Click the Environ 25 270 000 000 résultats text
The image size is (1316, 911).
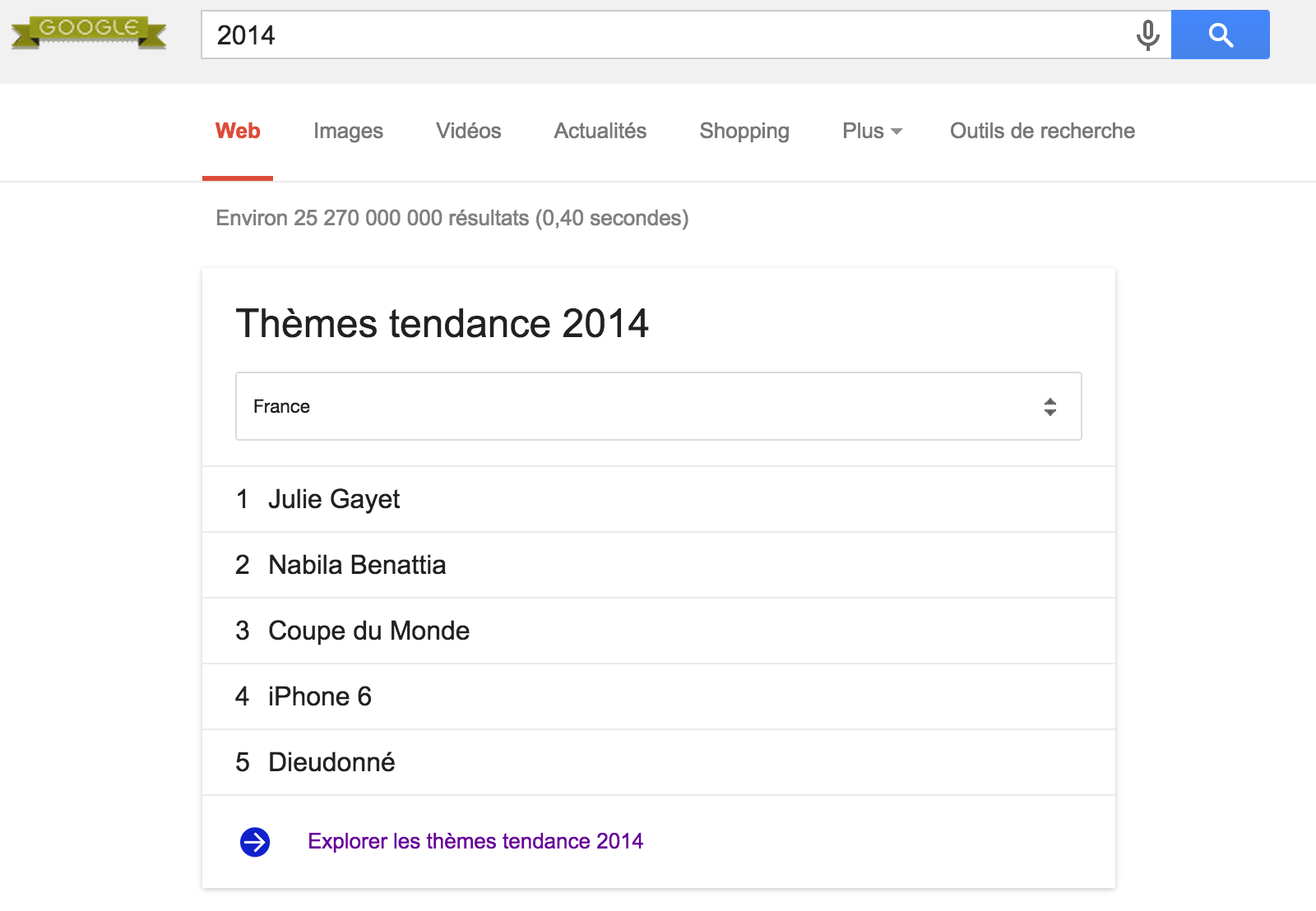tap(452, 218)
